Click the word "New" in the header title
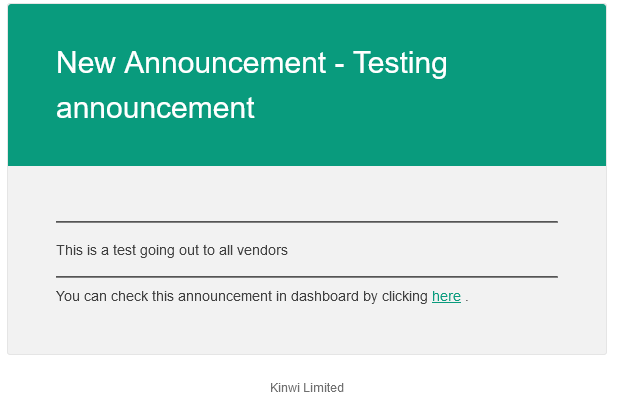This screenshot has width=617, height=405. [x=84, y=63]
